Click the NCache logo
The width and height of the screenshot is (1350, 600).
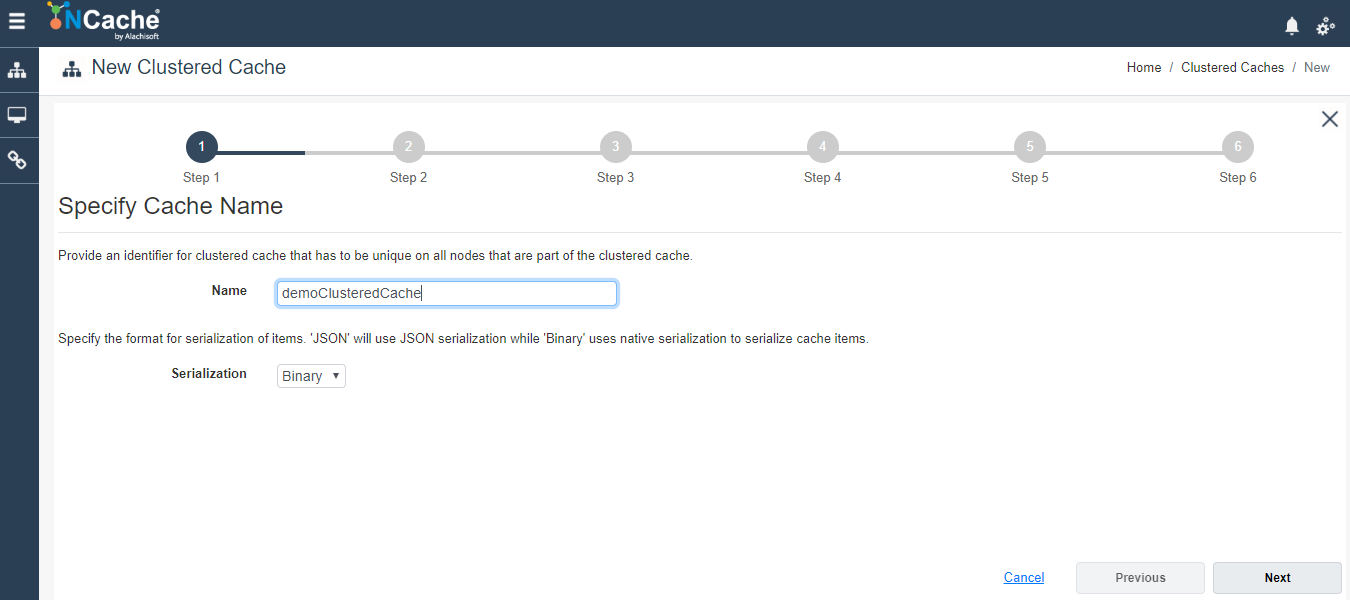103,21
